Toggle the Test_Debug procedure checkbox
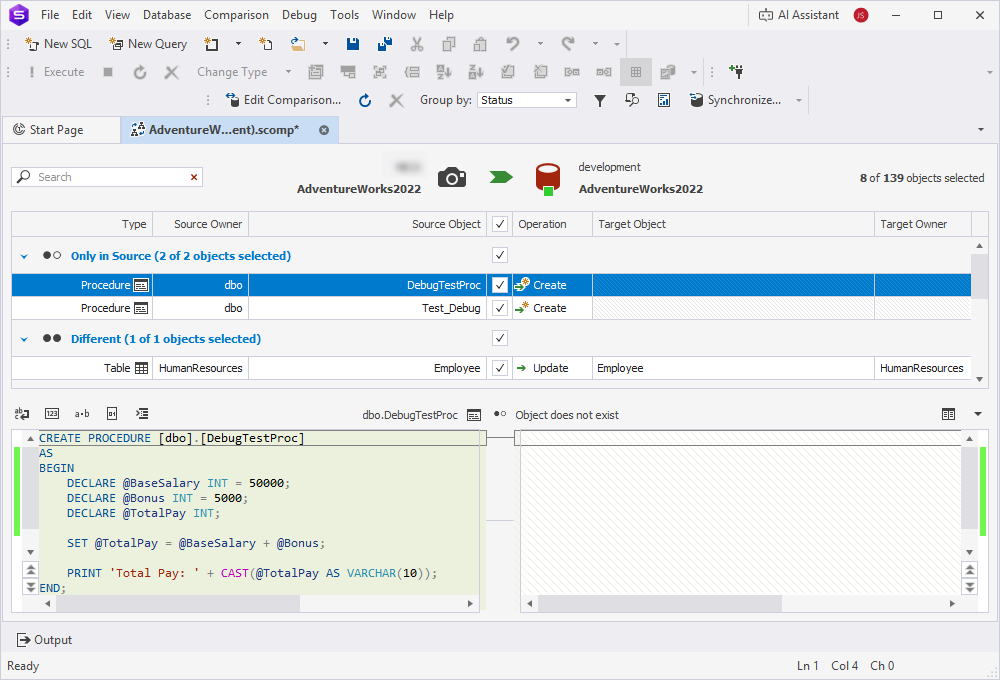Viewport: 1000px width, 680px height. (500, 308)
